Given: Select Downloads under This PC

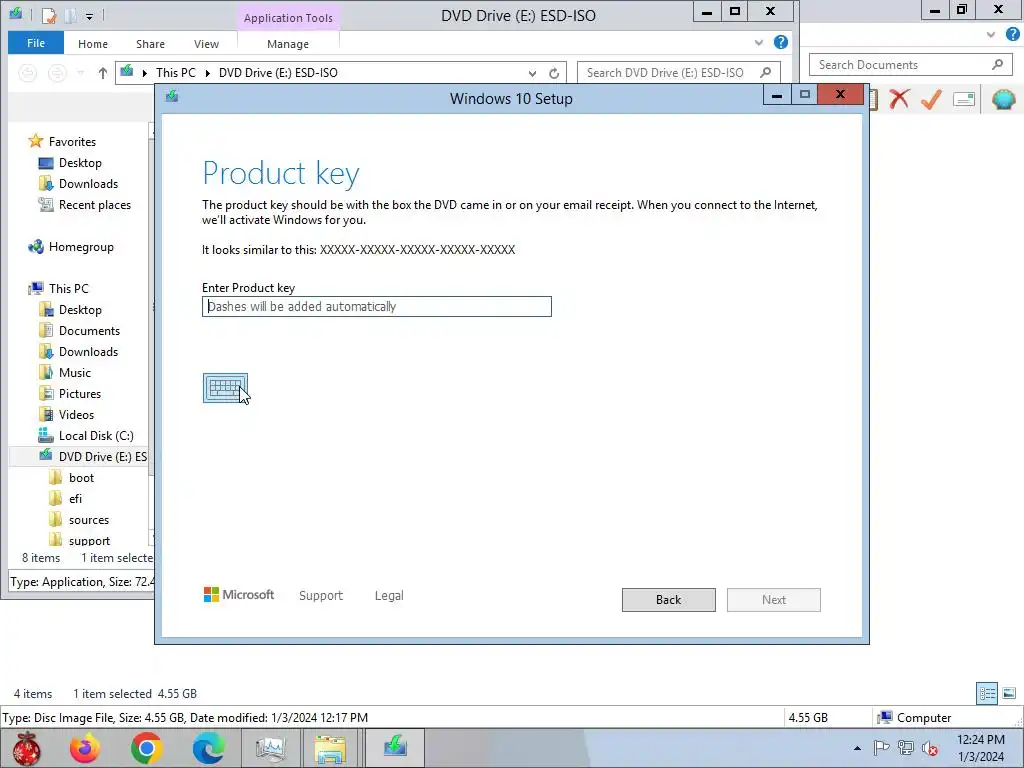Looking at the screenshot, I should pos(88,351).
